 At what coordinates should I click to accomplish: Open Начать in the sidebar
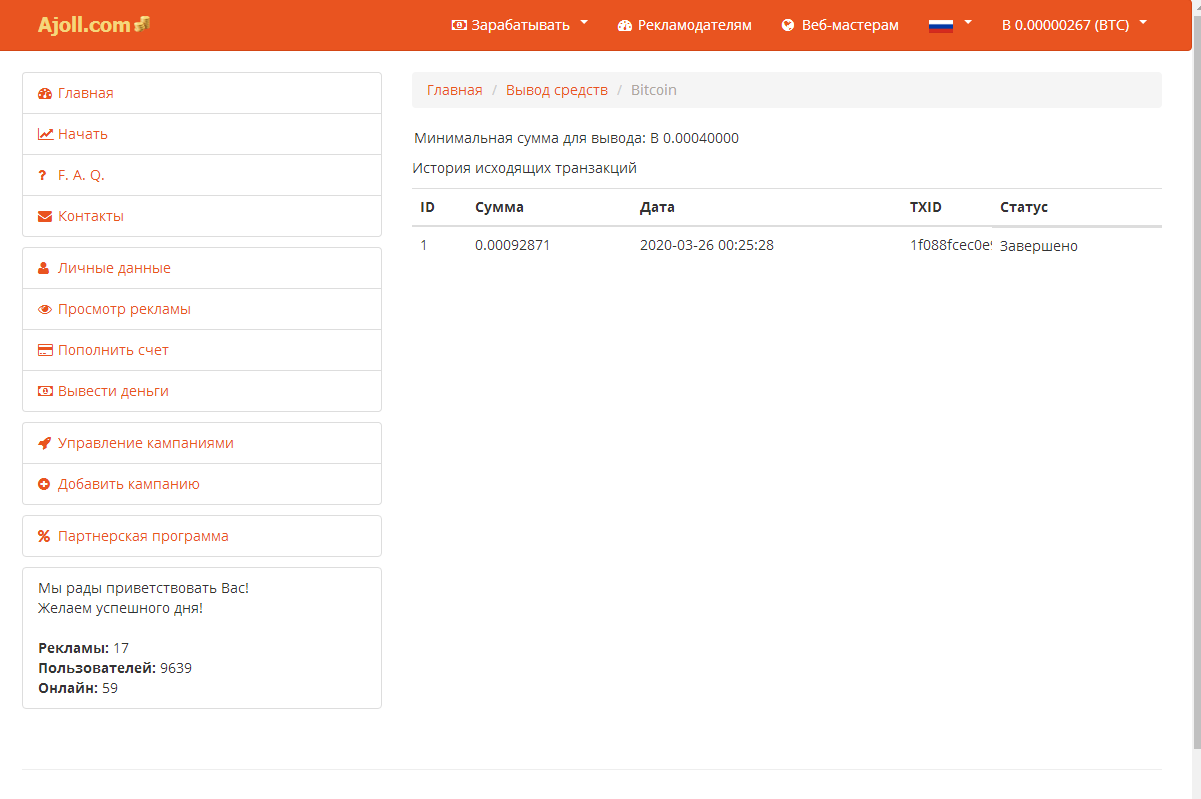202,134
